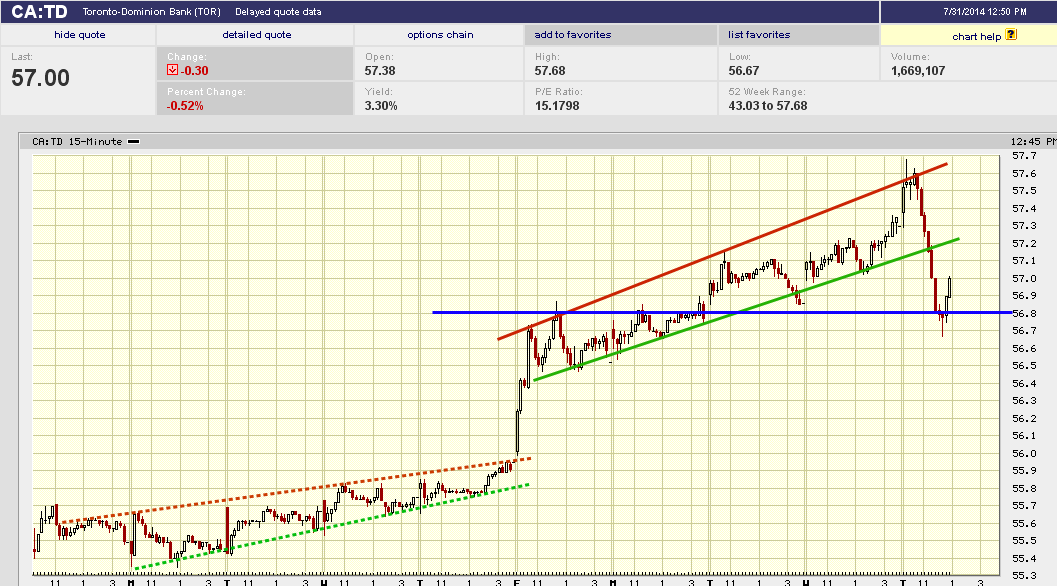Viewport: 1057px width, 586px height.
Task: Click the hide quote link
Action: point(80,34)
